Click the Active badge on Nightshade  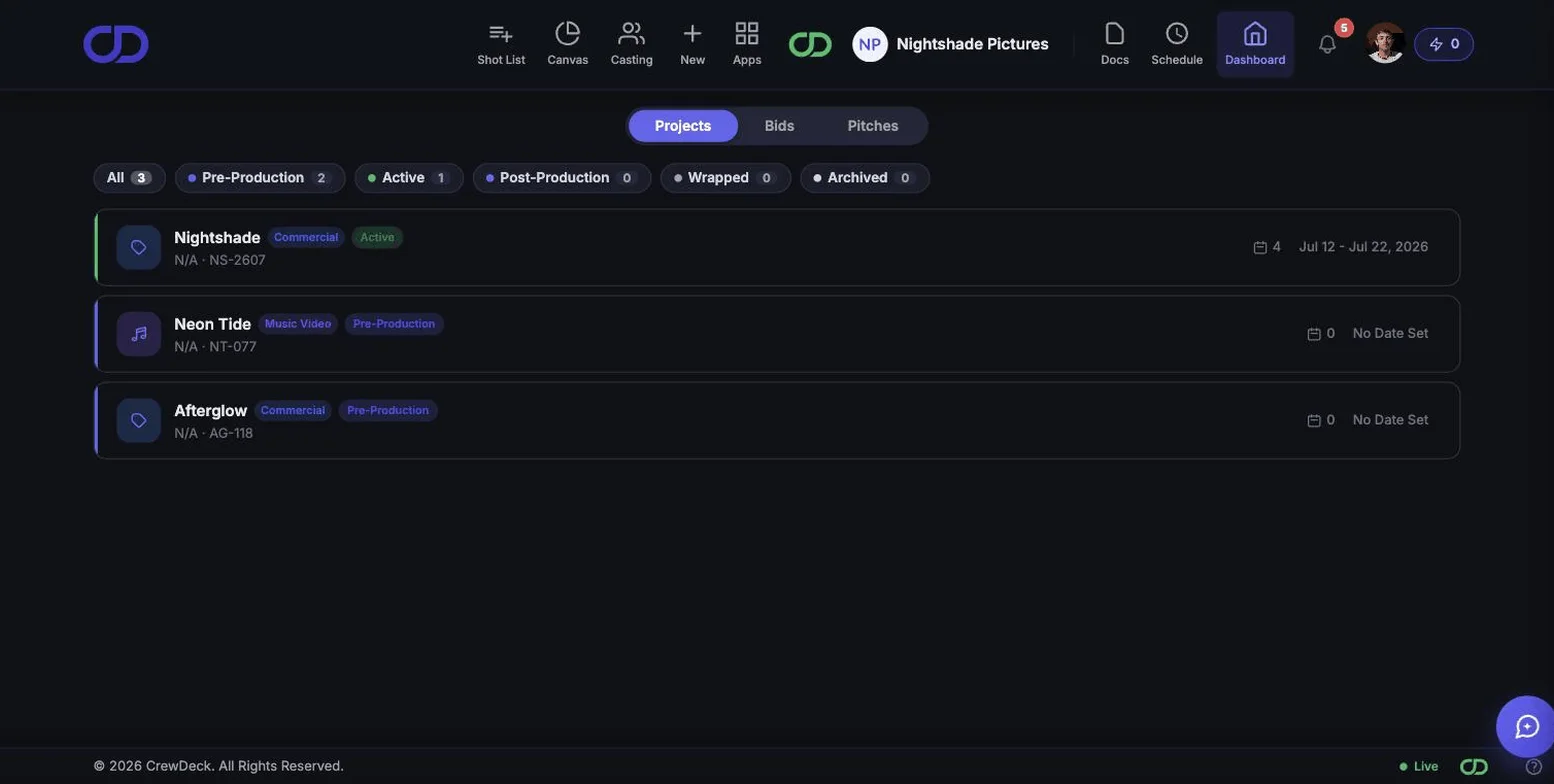coord(377,237)
